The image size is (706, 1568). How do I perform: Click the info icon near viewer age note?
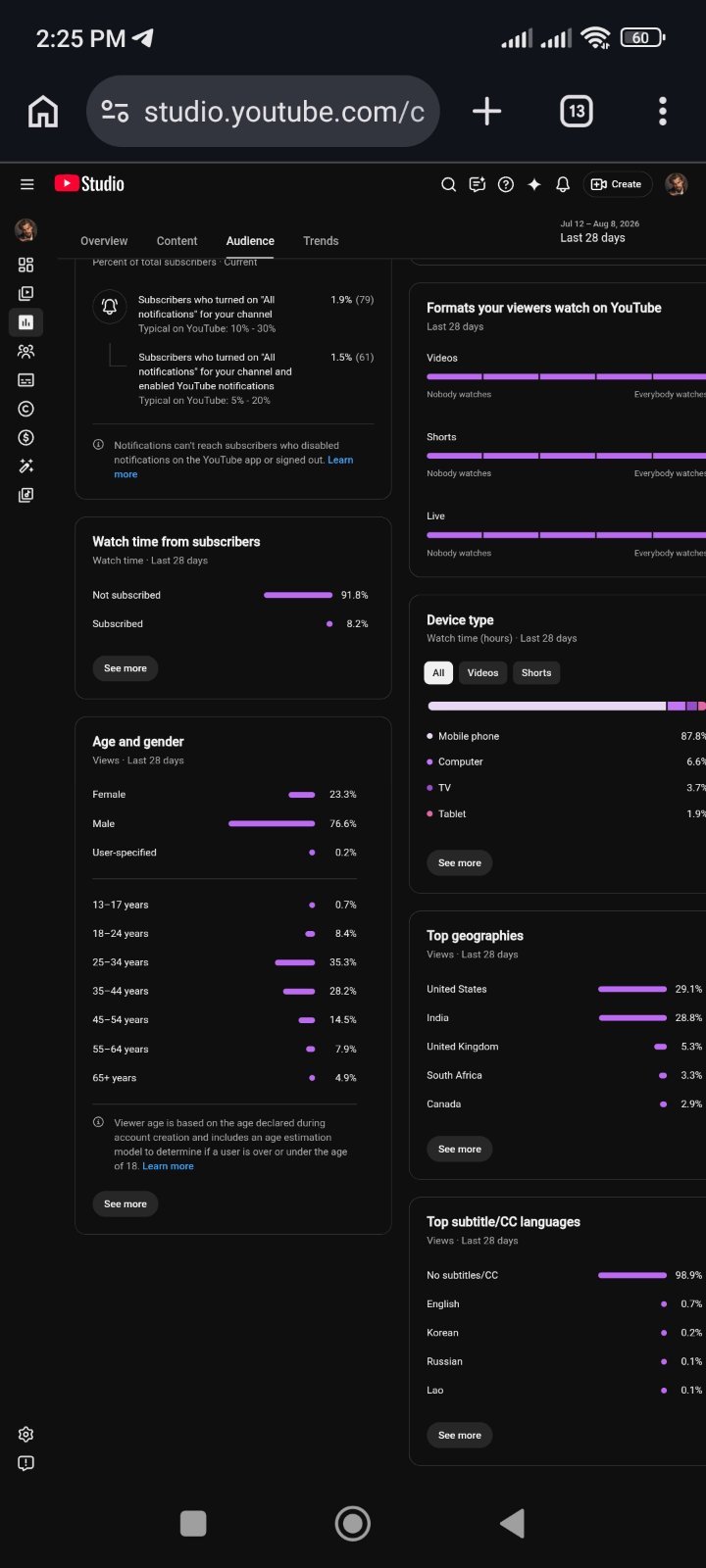(98, 1122)
